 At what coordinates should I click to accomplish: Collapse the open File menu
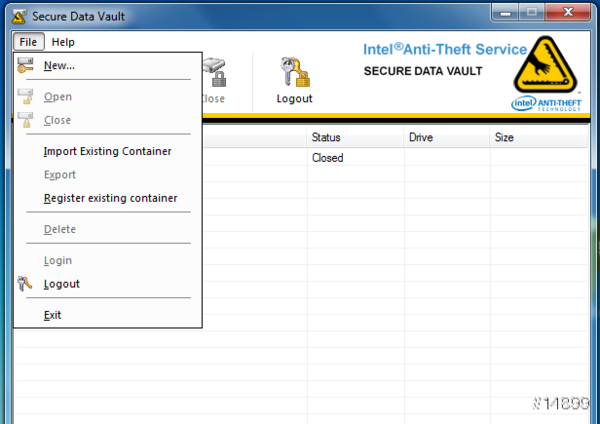pos(28,42)
